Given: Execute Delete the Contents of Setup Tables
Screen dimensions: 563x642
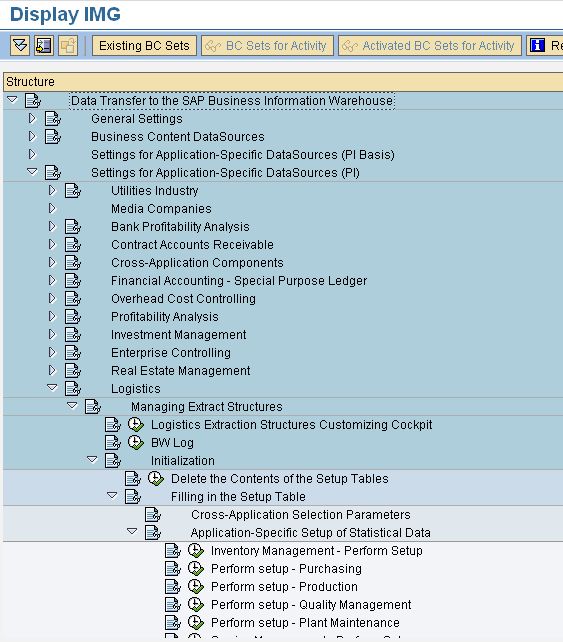Looking at the screenshot, I should tap(156, 479).
